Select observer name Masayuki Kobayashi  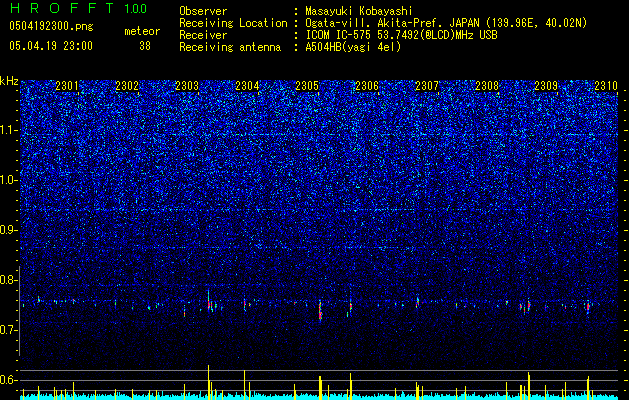pyautogui.click(x=359, y=11)
